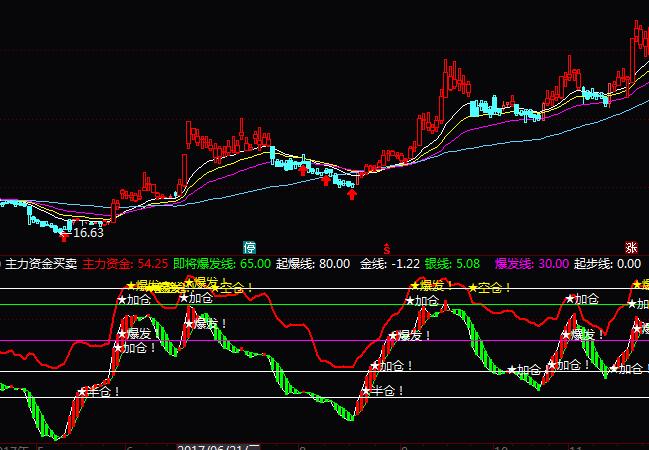Click the 2017/06/21 date on time axis

coord(214,444)
